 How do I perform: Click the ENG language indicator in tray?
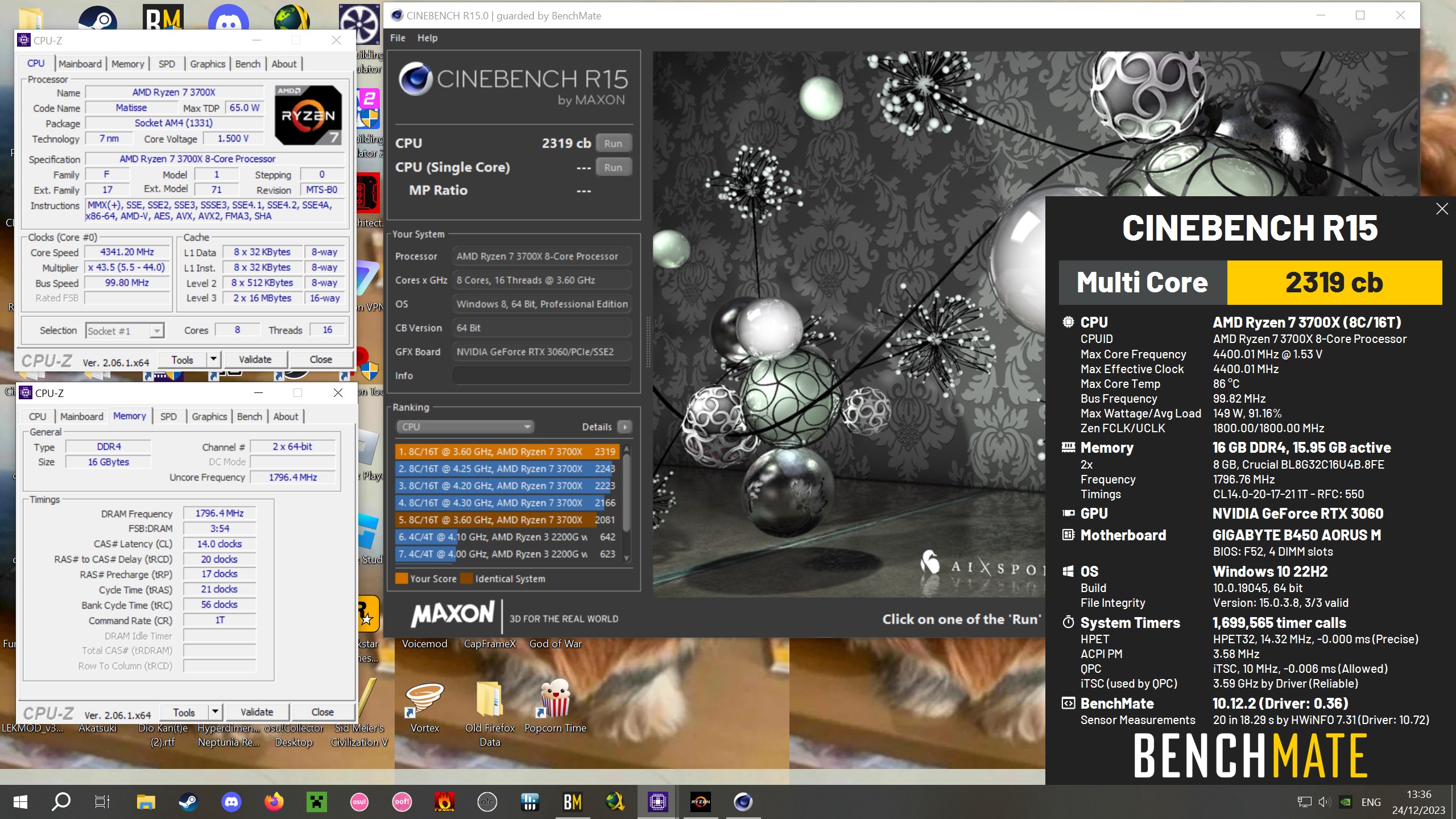tap(1371, 802)
